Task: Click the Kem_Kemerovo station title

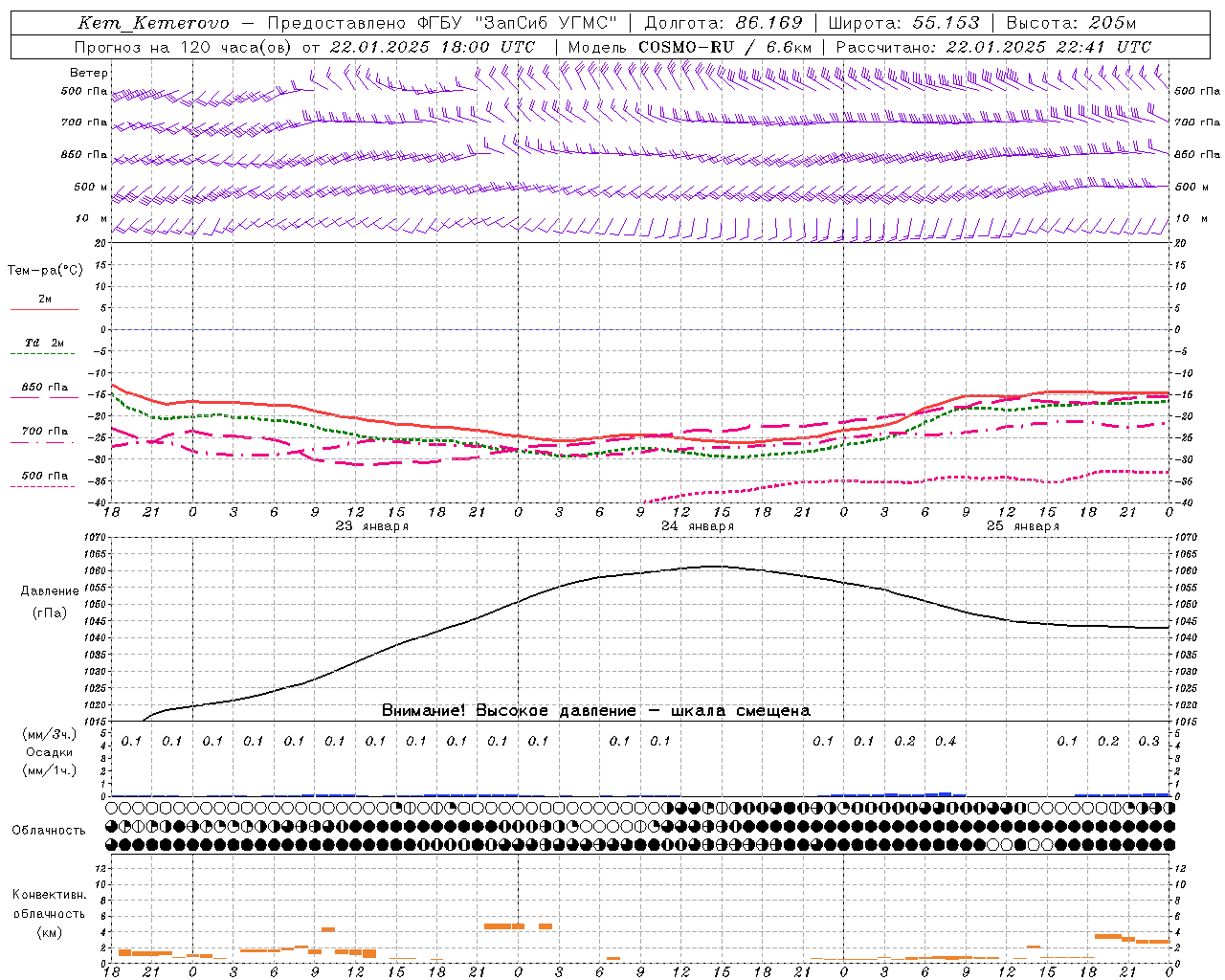Action: click(153, 23)
